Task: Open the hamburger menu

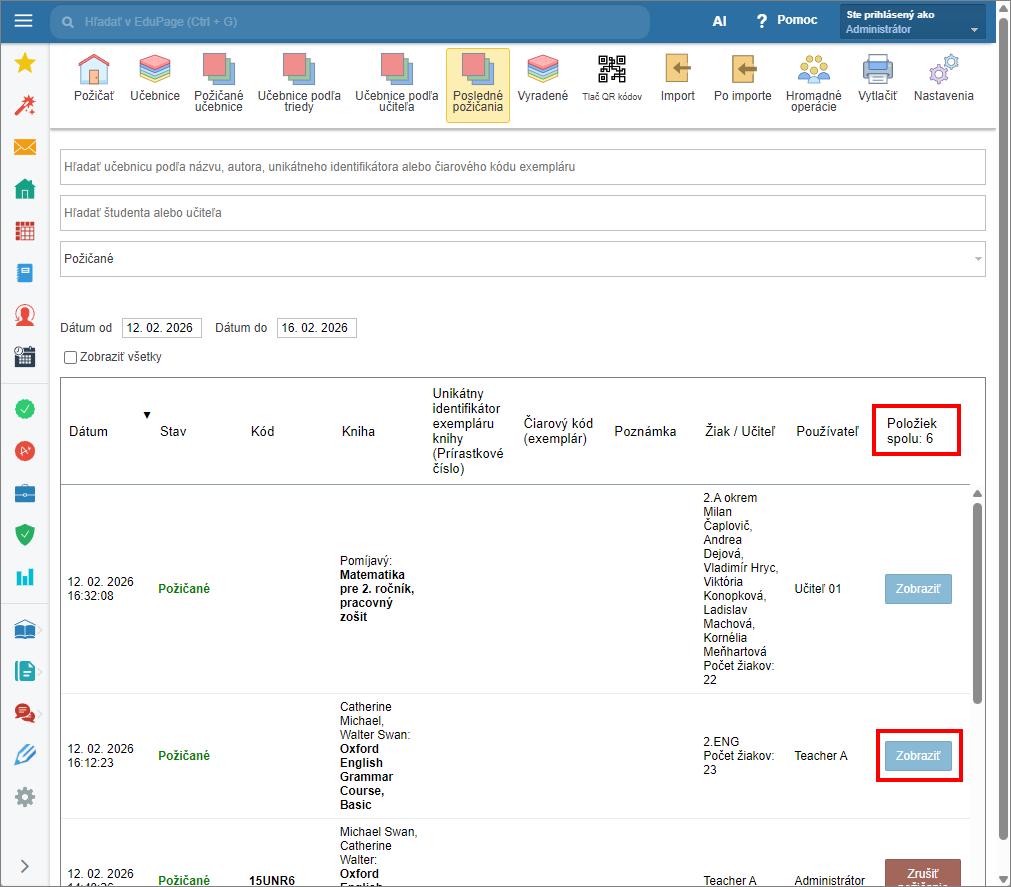Action: click(x=23, y=21)
